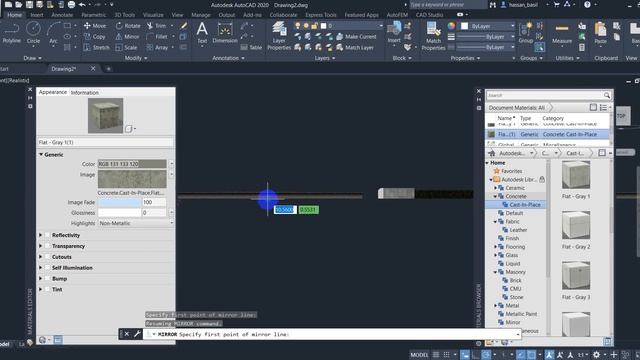The height and width of the screenshot is (360, 640).
Task: Toggle the grid display in status bar
Action: click(x=436, y=355)
